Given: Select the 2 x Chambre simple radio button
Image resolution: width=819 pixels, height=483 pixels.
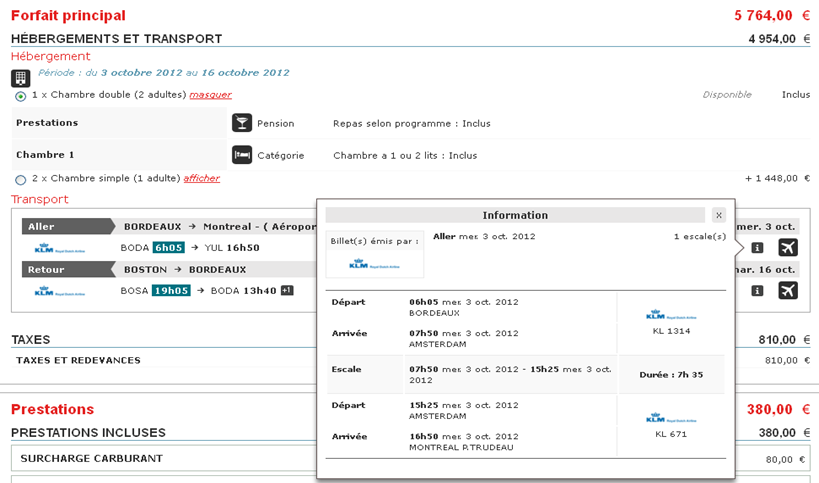Looking at the screenshot, I should 21,179.
